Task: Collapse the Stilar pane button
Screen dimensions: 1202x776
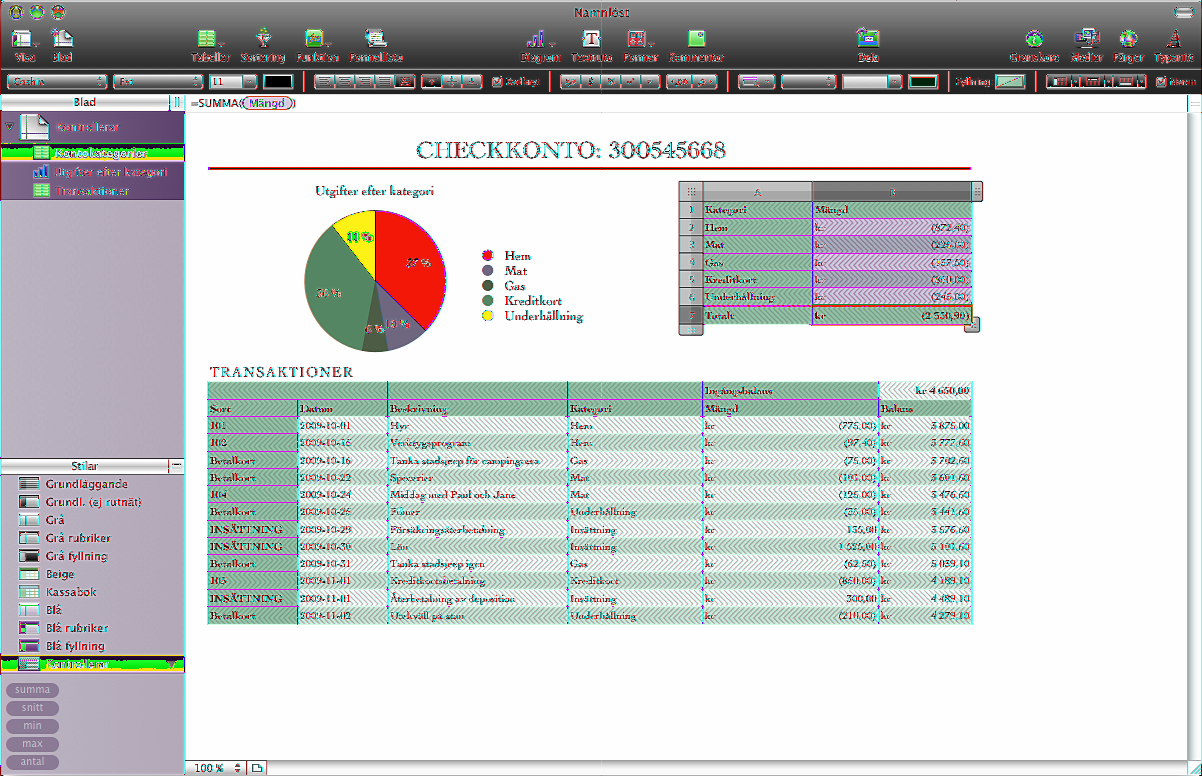Action: [176, 465]
